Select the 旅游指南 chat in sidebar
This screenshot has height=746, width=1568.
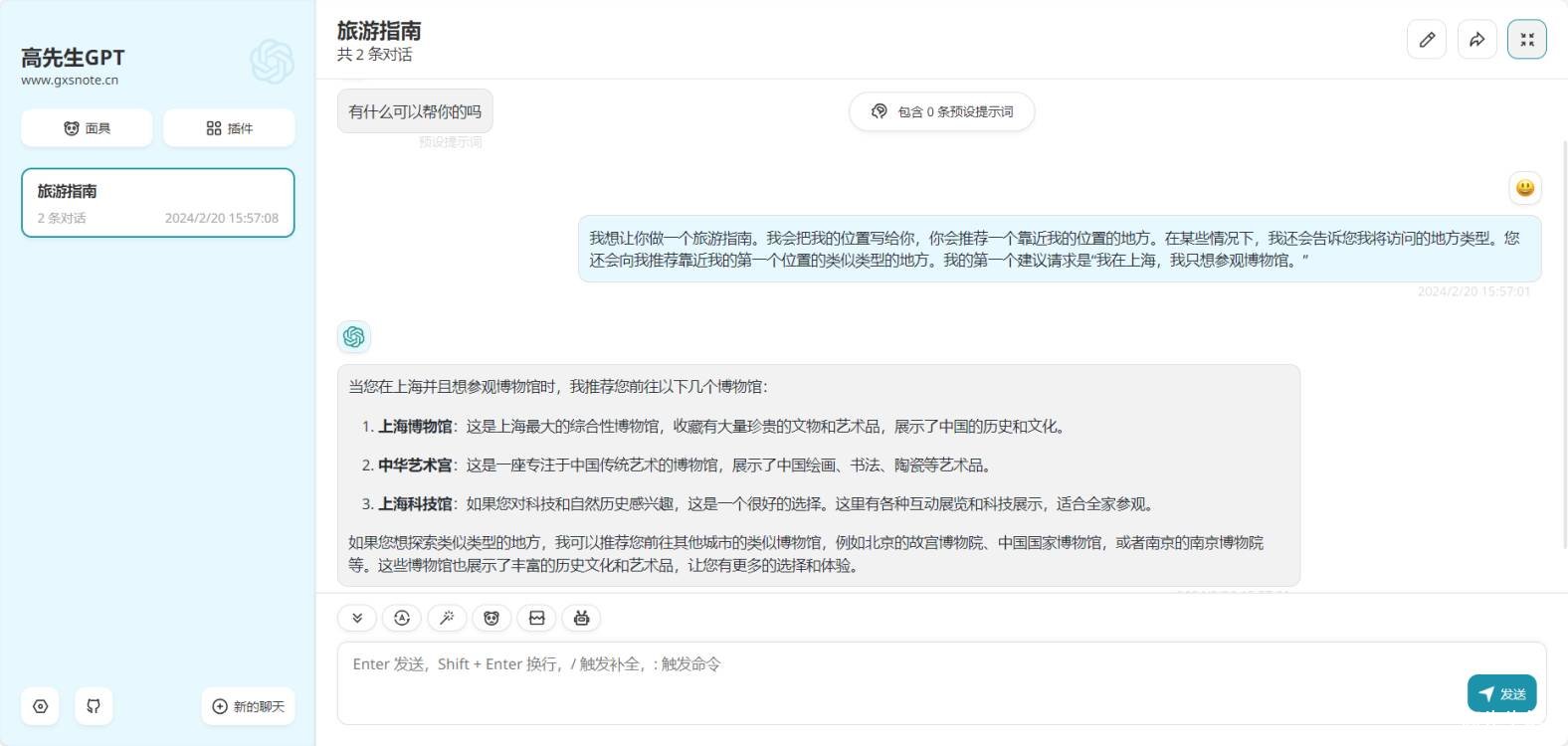click(158, 203)
